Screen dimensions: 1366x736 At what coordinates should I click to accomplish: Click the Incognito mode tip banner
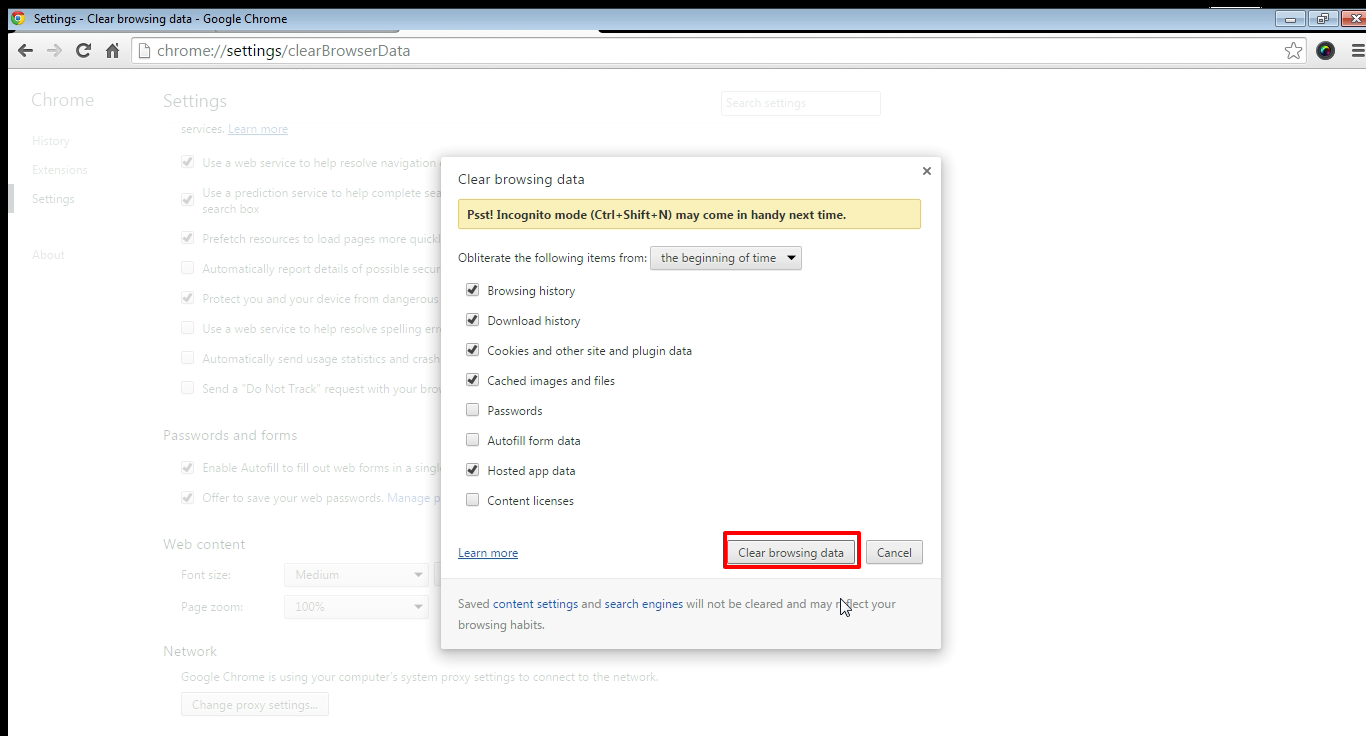pyautogui.click(x=689, y=215)
